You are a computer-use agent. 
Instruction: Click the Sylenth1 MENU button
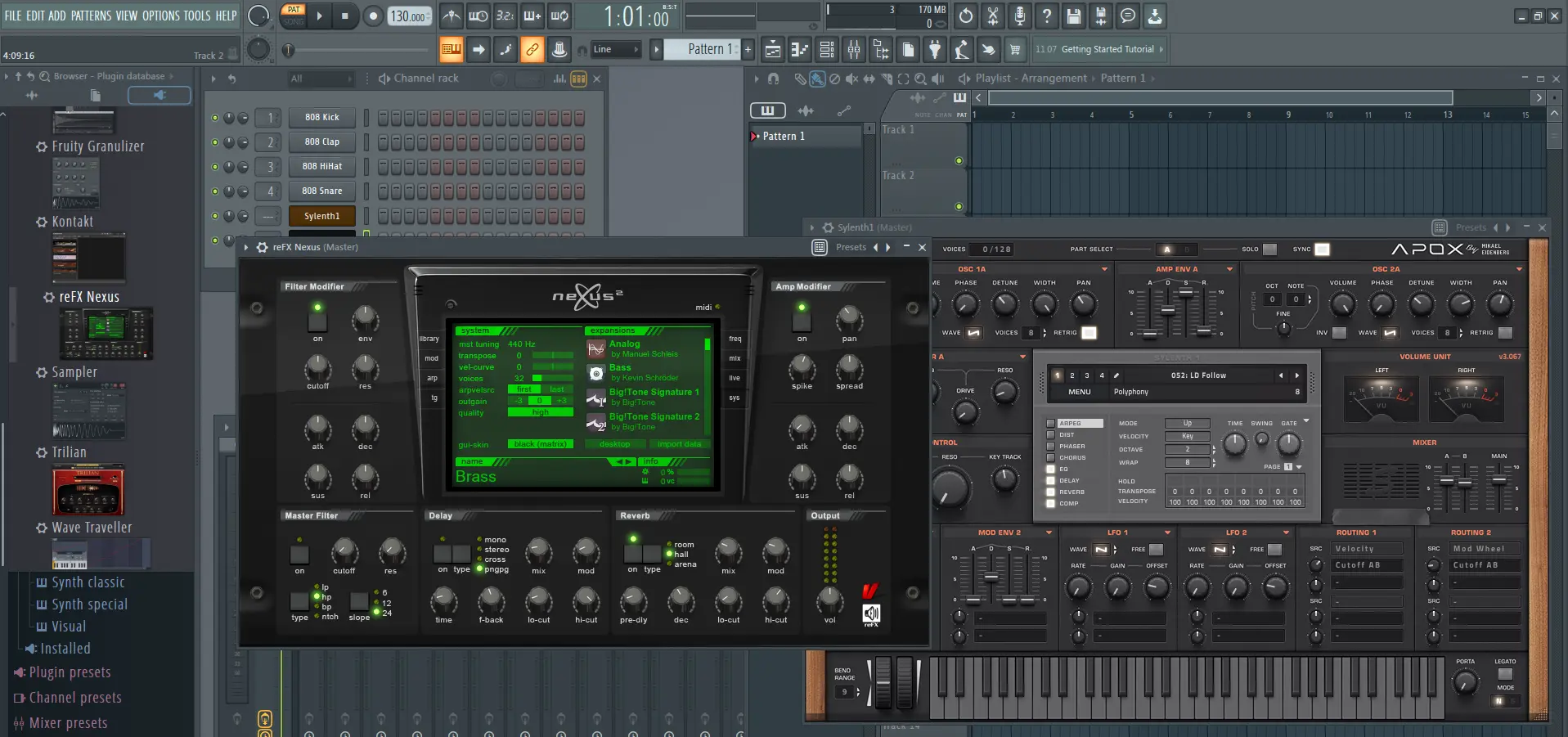point(1080,392)
